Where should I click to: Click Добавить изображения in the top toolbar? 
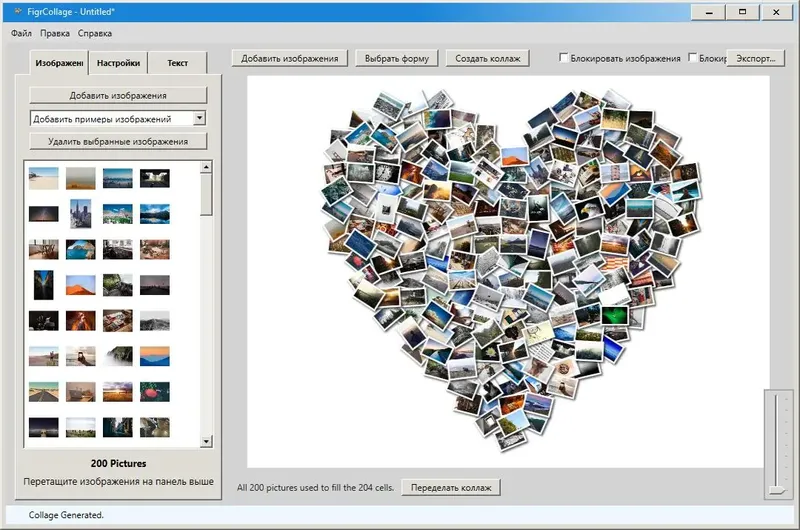[x=289, y=58]
